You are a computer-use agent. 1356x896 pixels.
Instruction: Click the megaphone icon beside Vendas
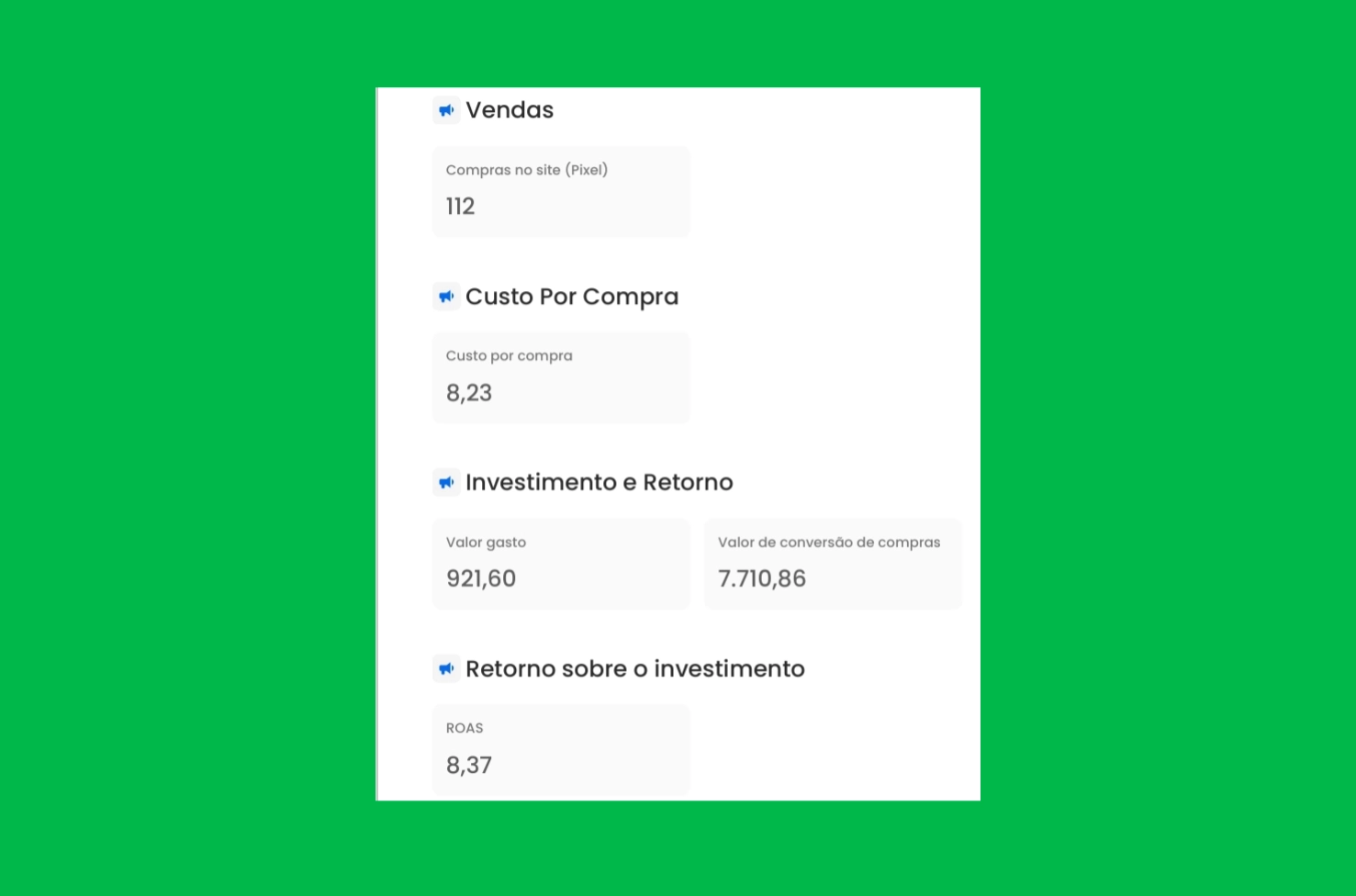(x=446, y=110)
